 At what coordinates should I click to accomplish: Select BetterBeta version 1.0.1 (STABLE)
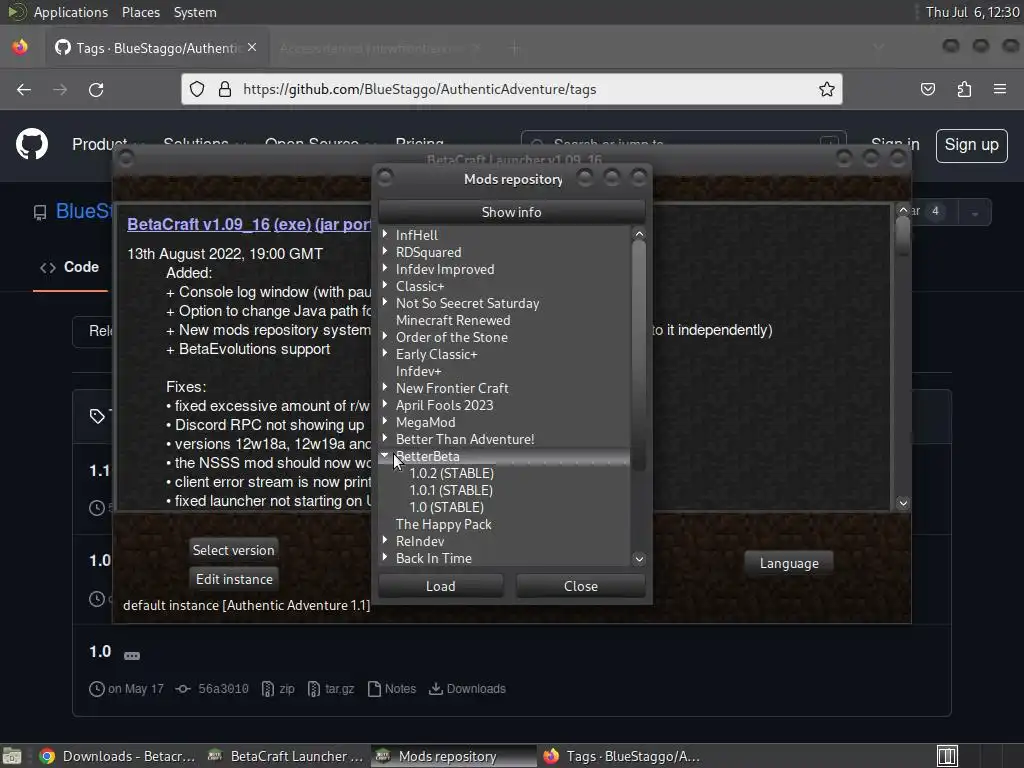[x=451, y=490]
